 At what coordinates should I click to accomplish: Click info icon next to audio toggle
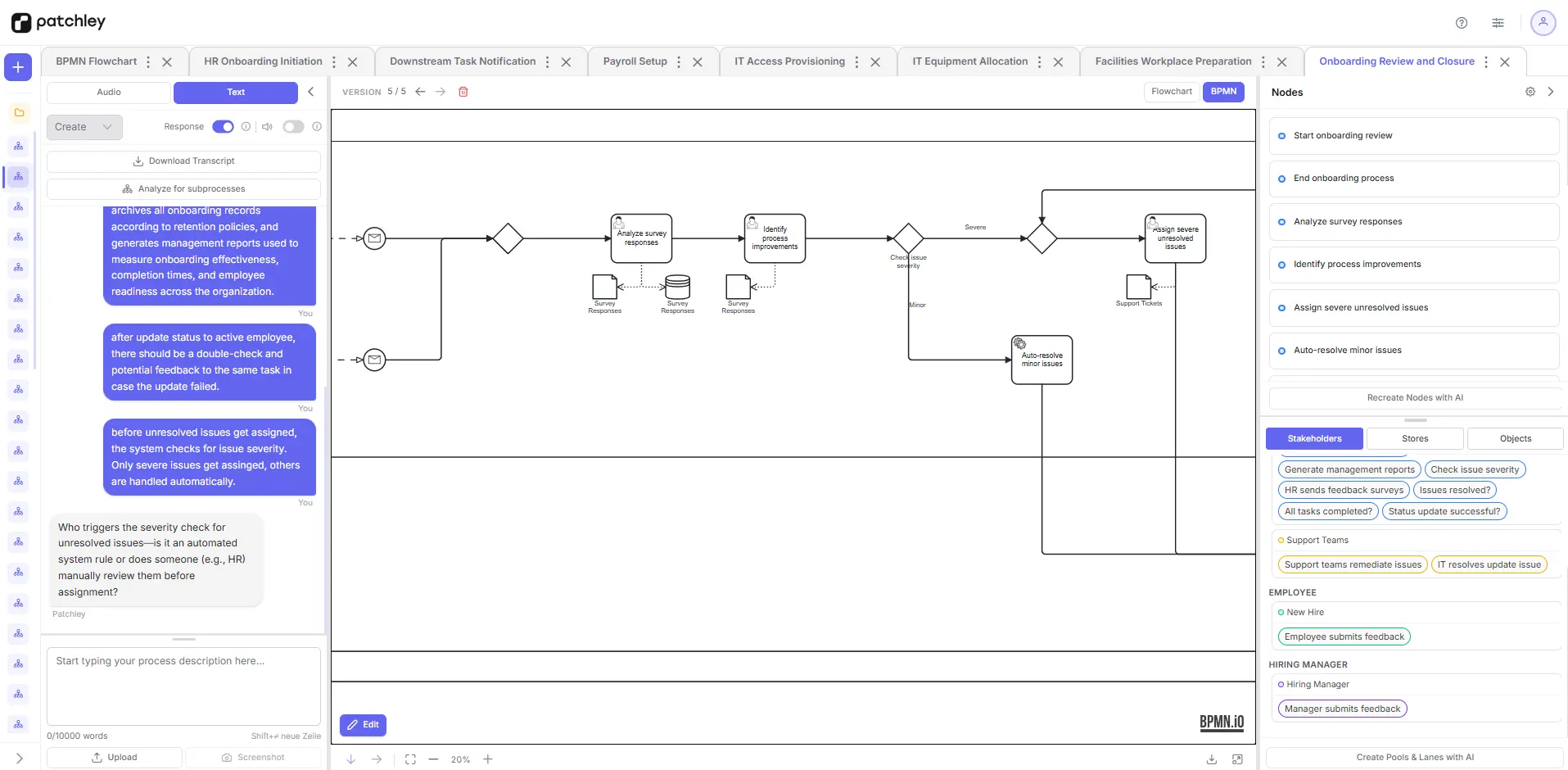click(317, 127)
